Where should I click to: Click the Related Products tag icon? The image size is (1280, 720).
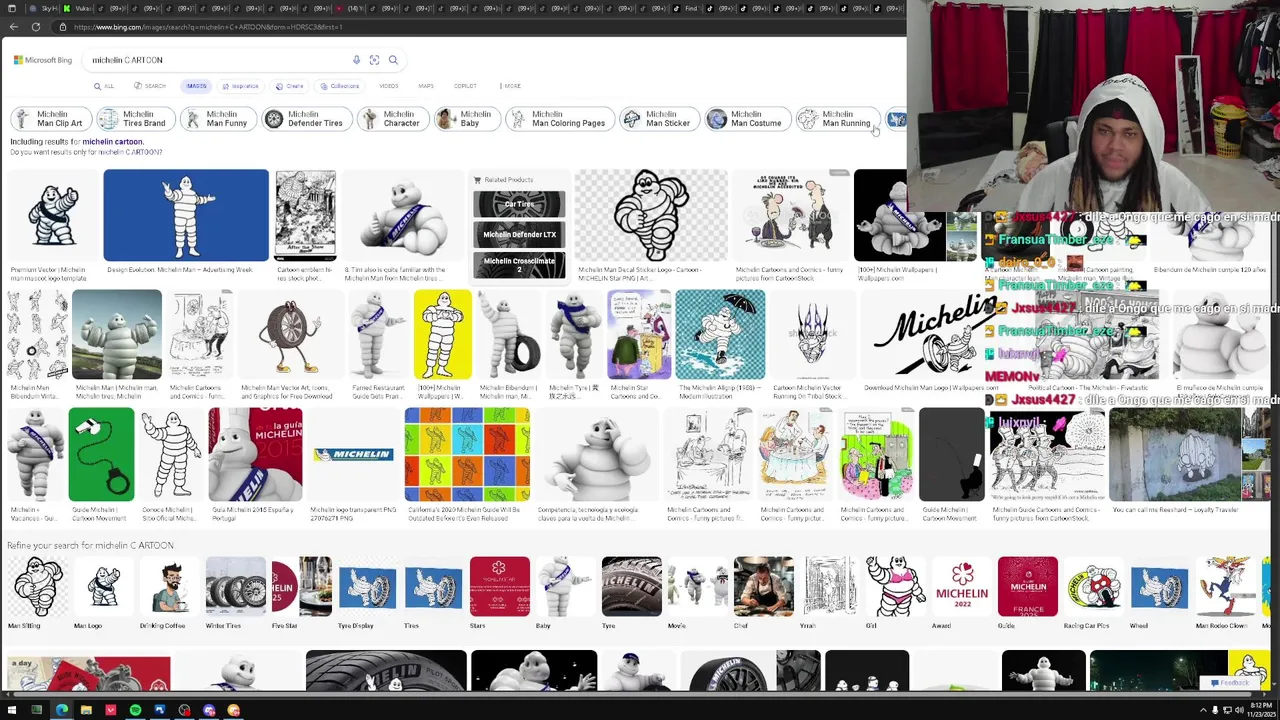coord(477,180)
